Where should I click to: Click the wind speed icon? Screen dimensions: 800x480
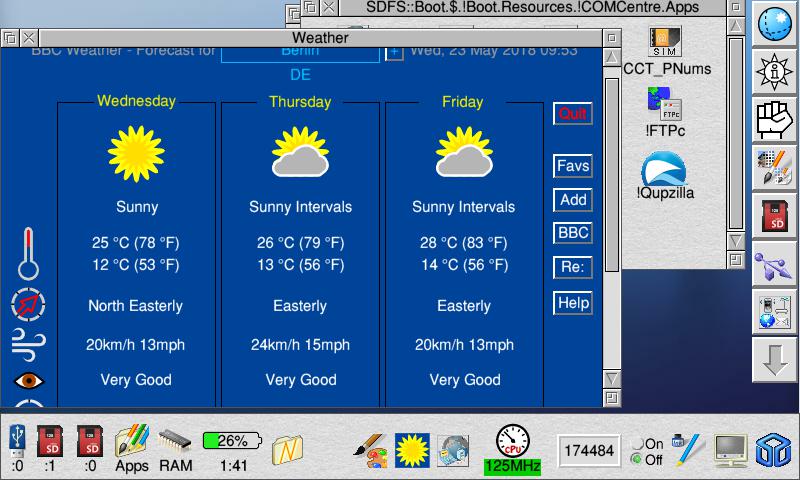pyautogui.click(x=28, y=342)
